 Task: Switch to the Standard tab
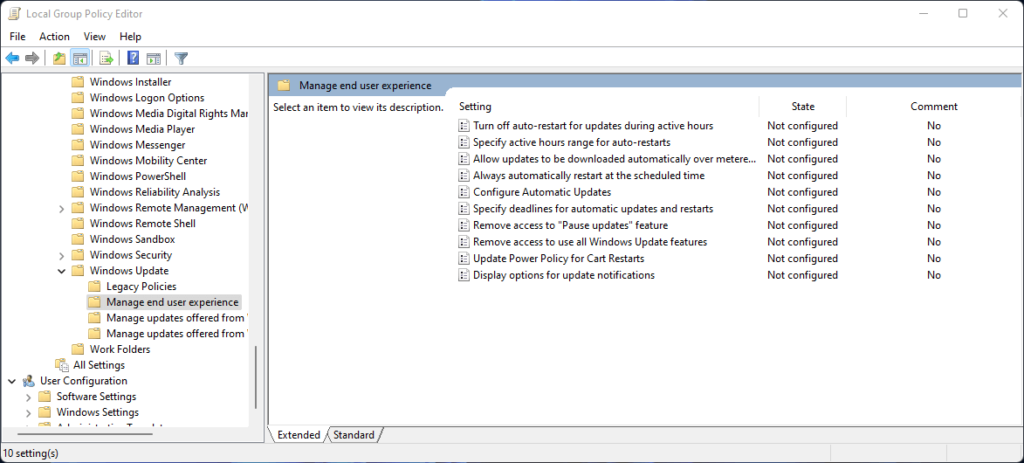[354, 435]
